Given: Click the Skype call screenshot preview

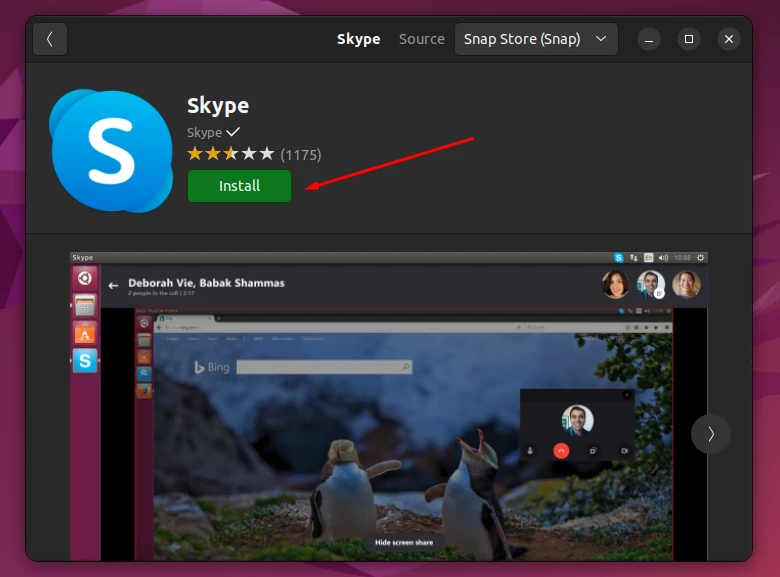Looking at the screenshot, I should pyautogui.click(x=389, y=406).
